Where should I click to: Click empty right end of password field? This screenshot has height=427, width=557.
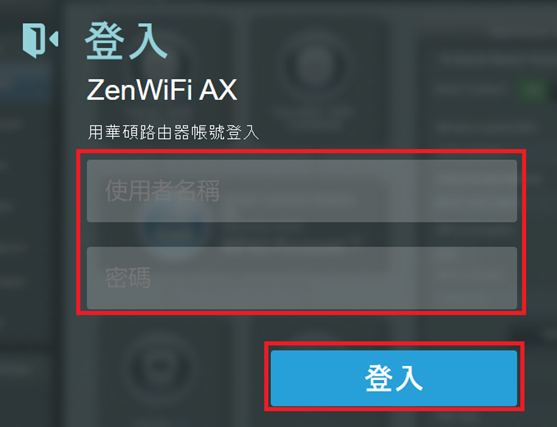(462, 278)
